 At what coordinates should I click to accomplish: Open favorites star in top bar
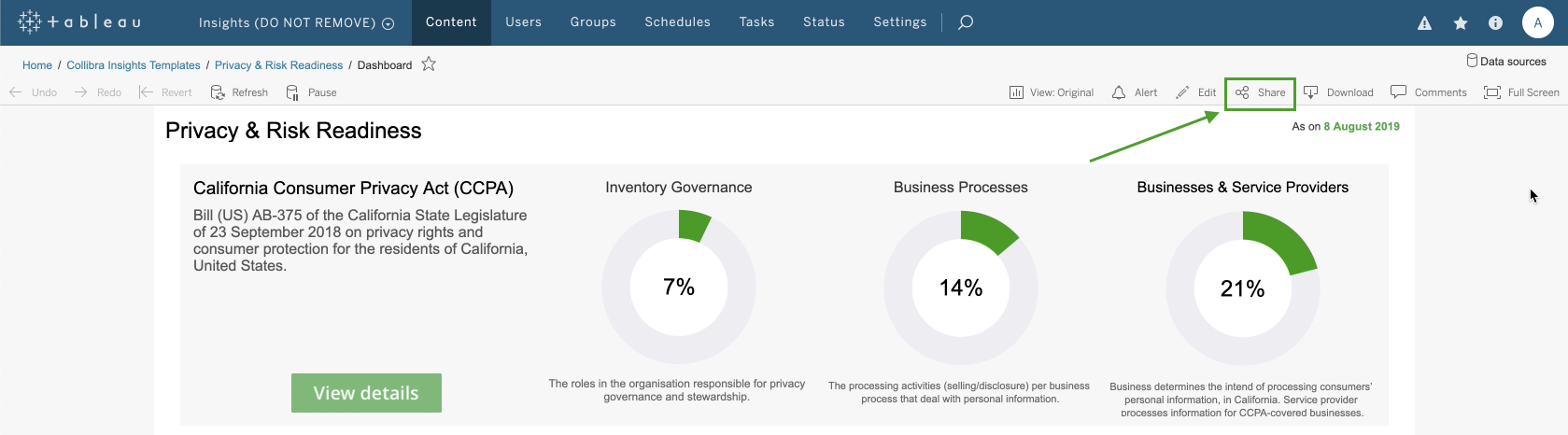(x=1461, y=23)
